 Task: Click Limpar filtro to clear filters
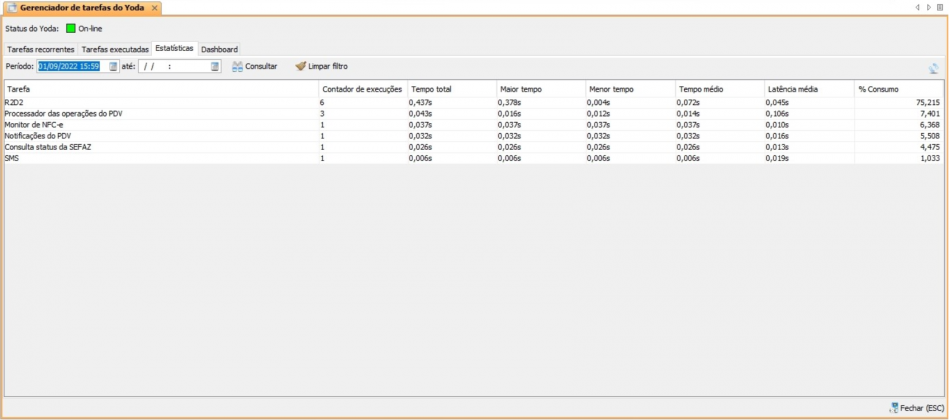[321, 66]
